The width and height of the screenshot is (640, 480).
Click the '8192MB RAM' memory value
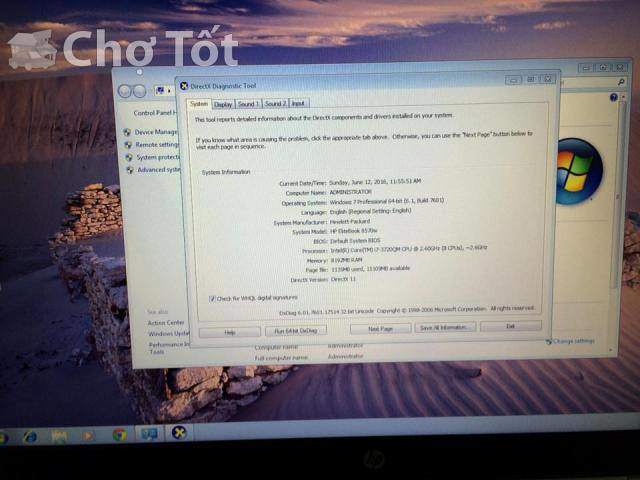point(346,260)
